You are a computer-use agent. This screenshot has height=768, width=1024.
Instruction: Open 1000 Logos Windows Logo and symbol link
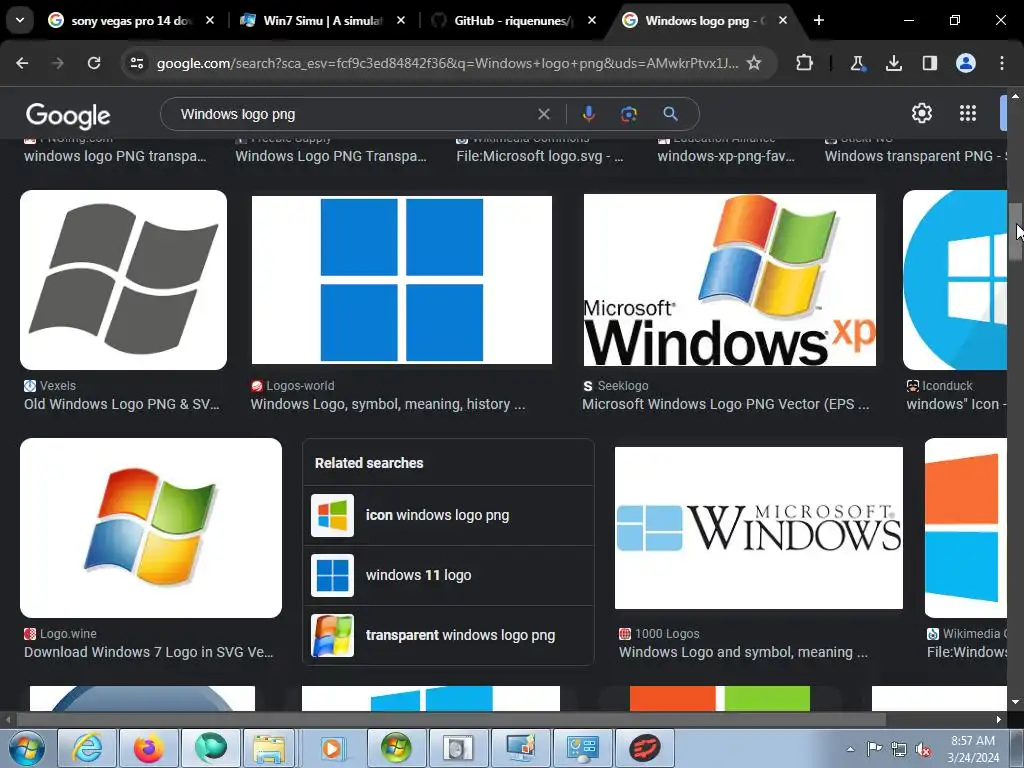(743, 652)
